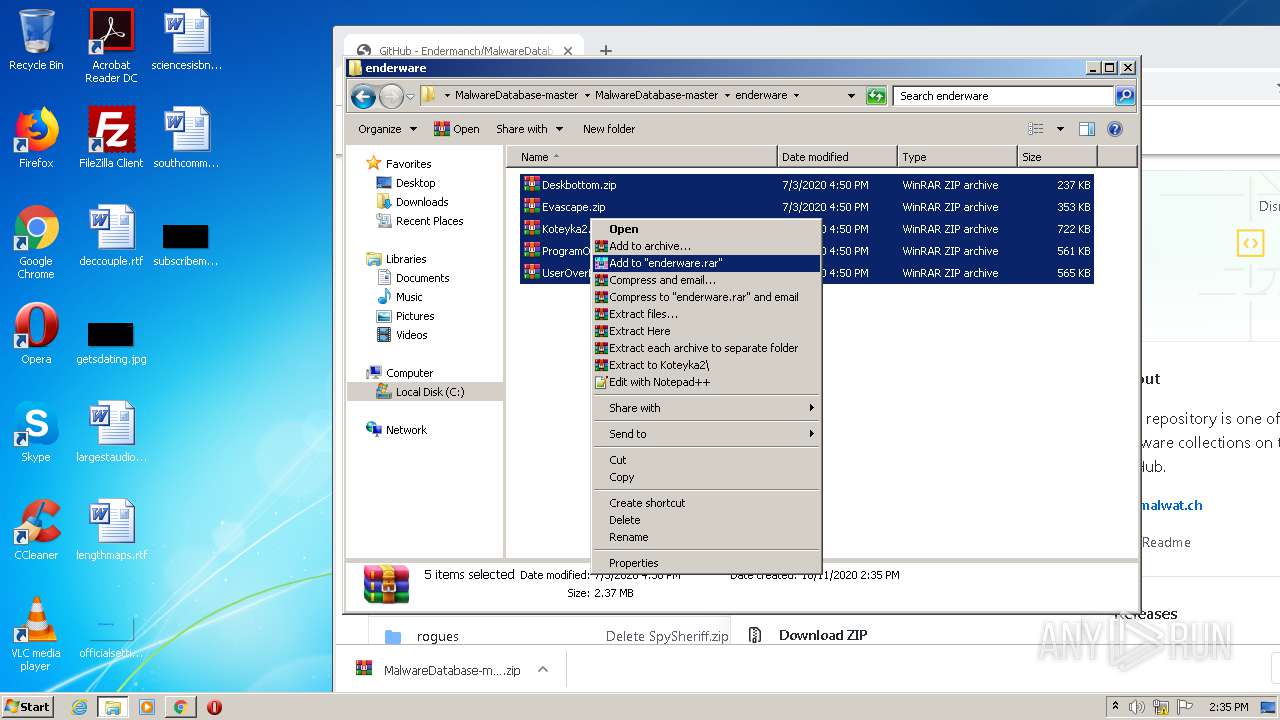The image size is (1280, 720).
Task: Click media player taskbar icon
Action: point(147,707)
